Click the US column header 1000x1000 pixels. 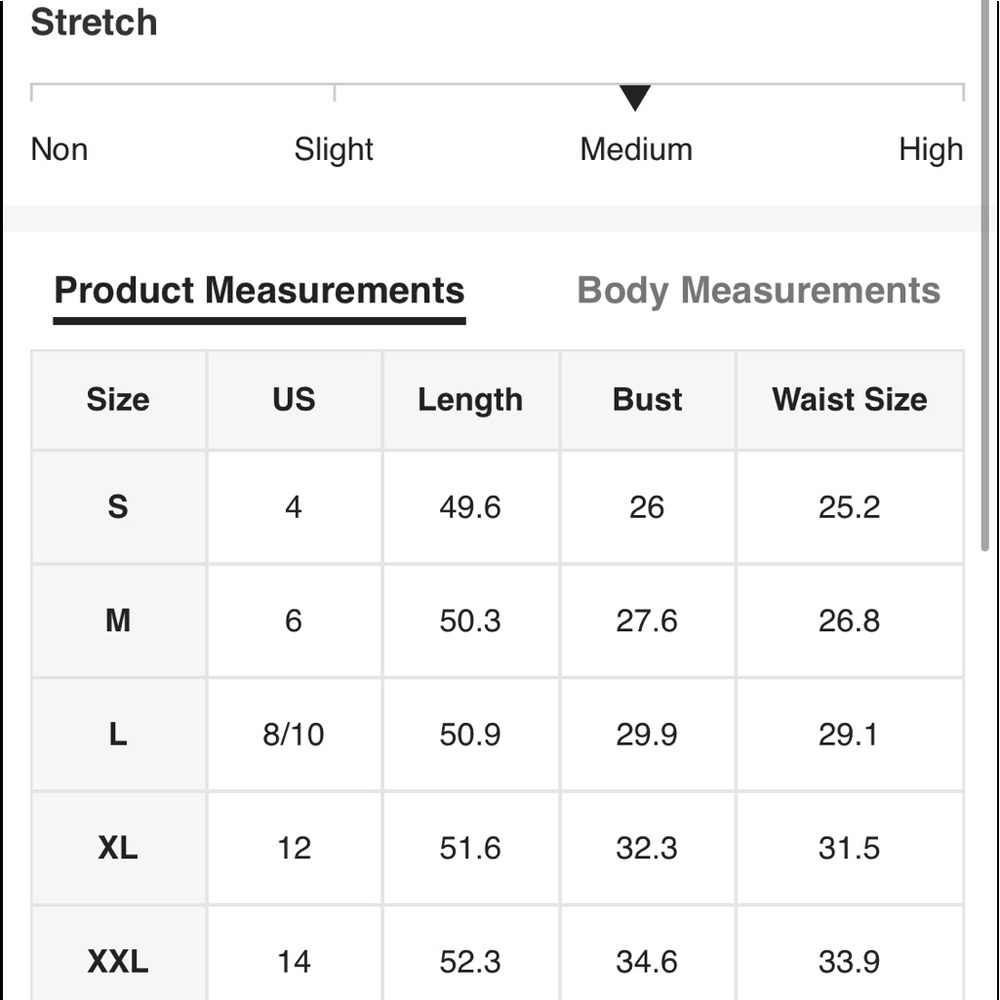[293, 400]
